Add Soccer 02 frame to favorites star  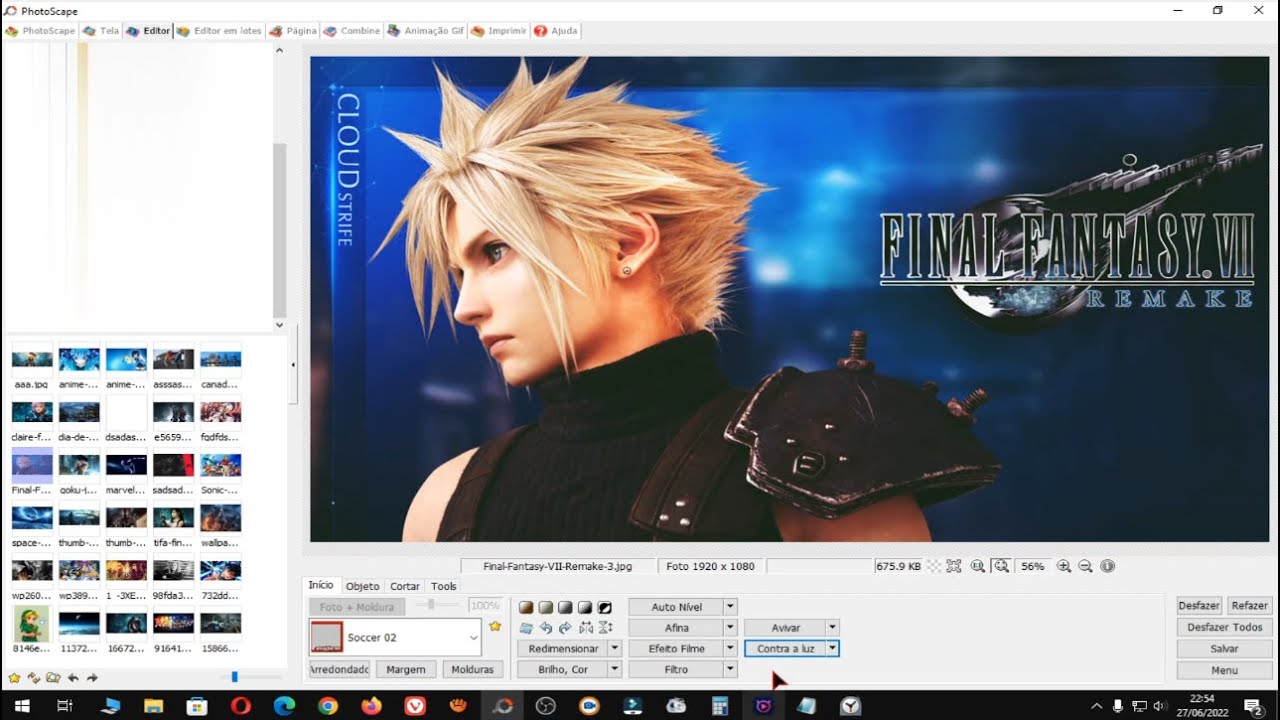point(495,626)
